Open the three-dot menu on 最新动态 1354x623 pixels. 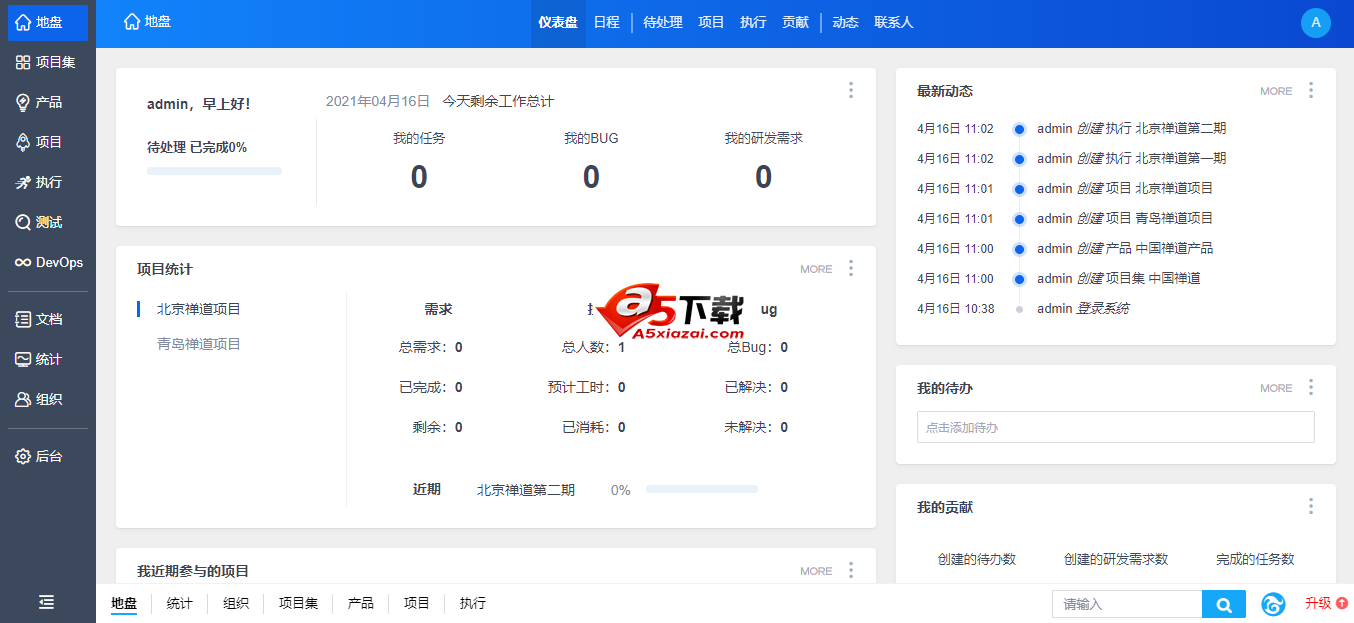pyautogui.click(x=1311, y=90)
